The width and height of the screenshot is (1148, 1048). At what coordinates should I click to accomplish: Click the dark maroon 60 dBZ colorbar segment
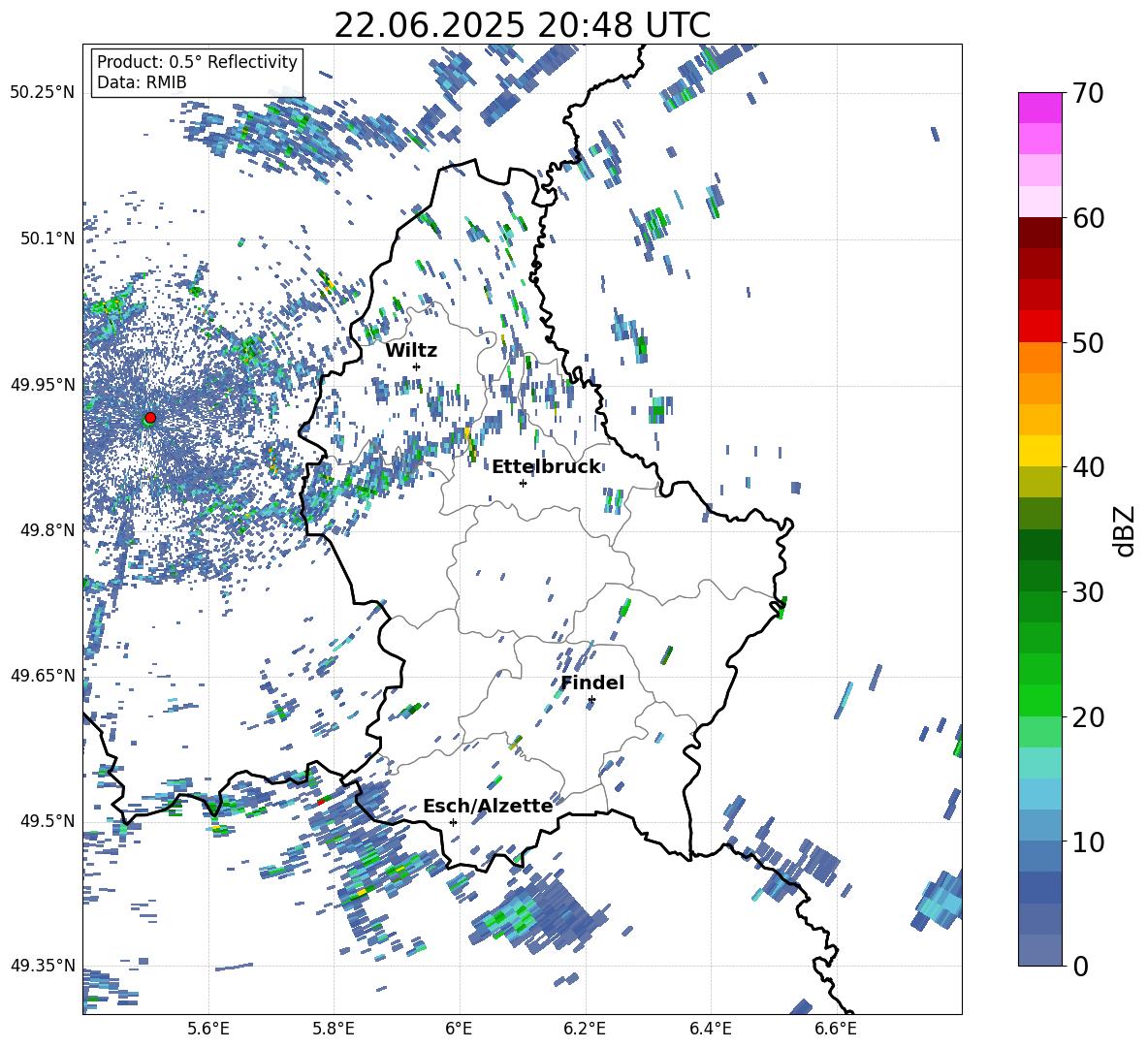pos(1039,233)
